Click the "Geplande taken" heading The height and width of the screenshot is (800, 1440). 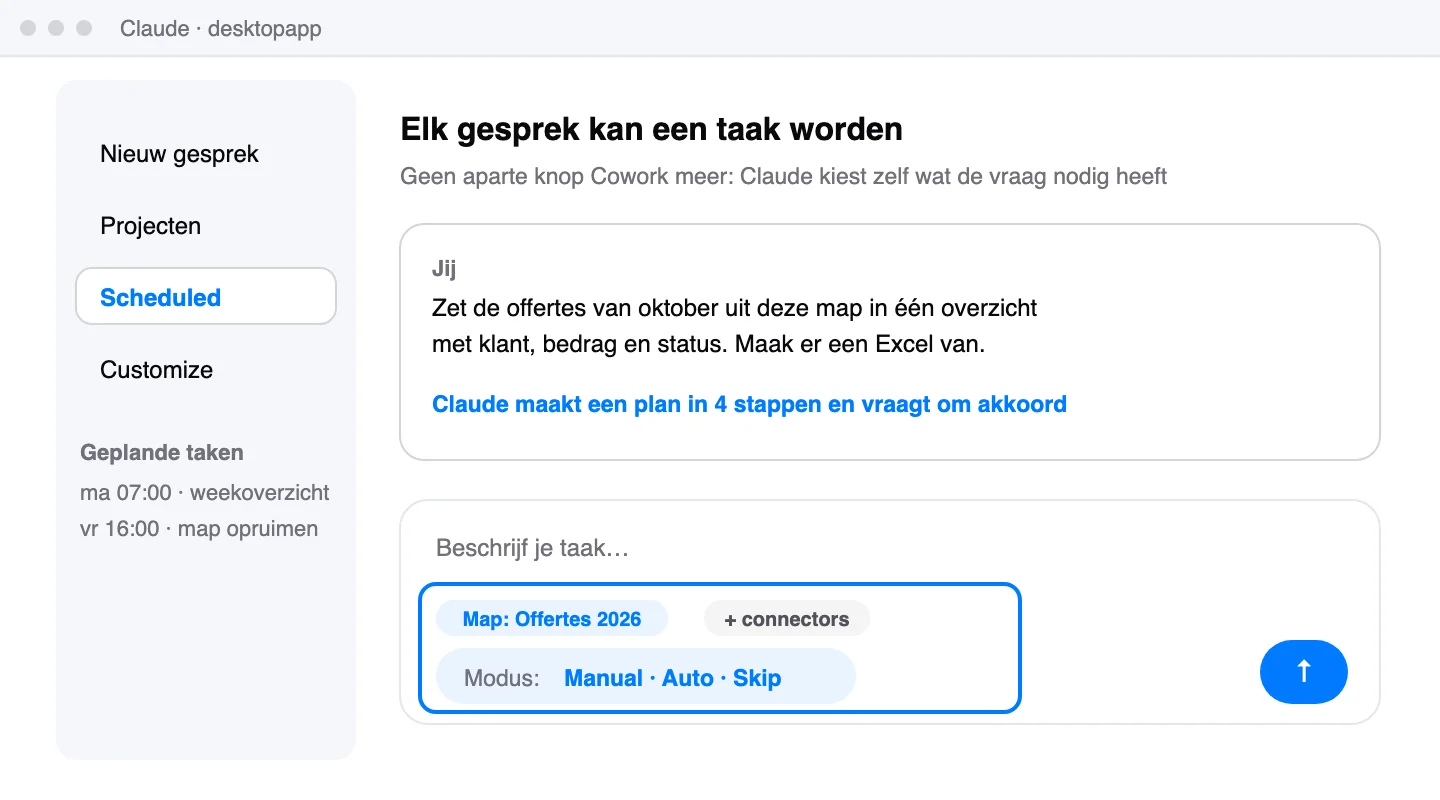click(162, 453)
